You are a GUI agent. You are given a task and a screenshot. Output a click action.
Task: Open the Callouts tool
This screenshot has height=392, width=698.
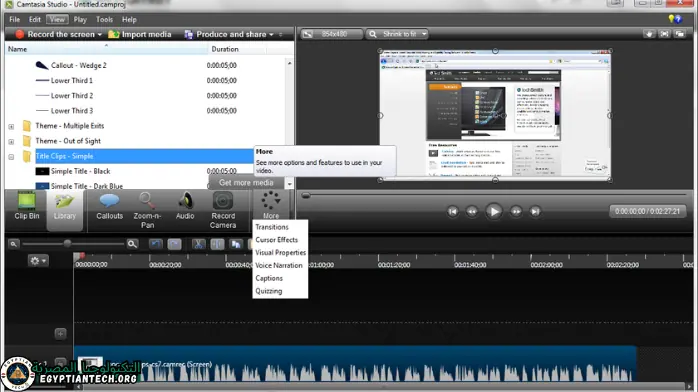point(109,206)
